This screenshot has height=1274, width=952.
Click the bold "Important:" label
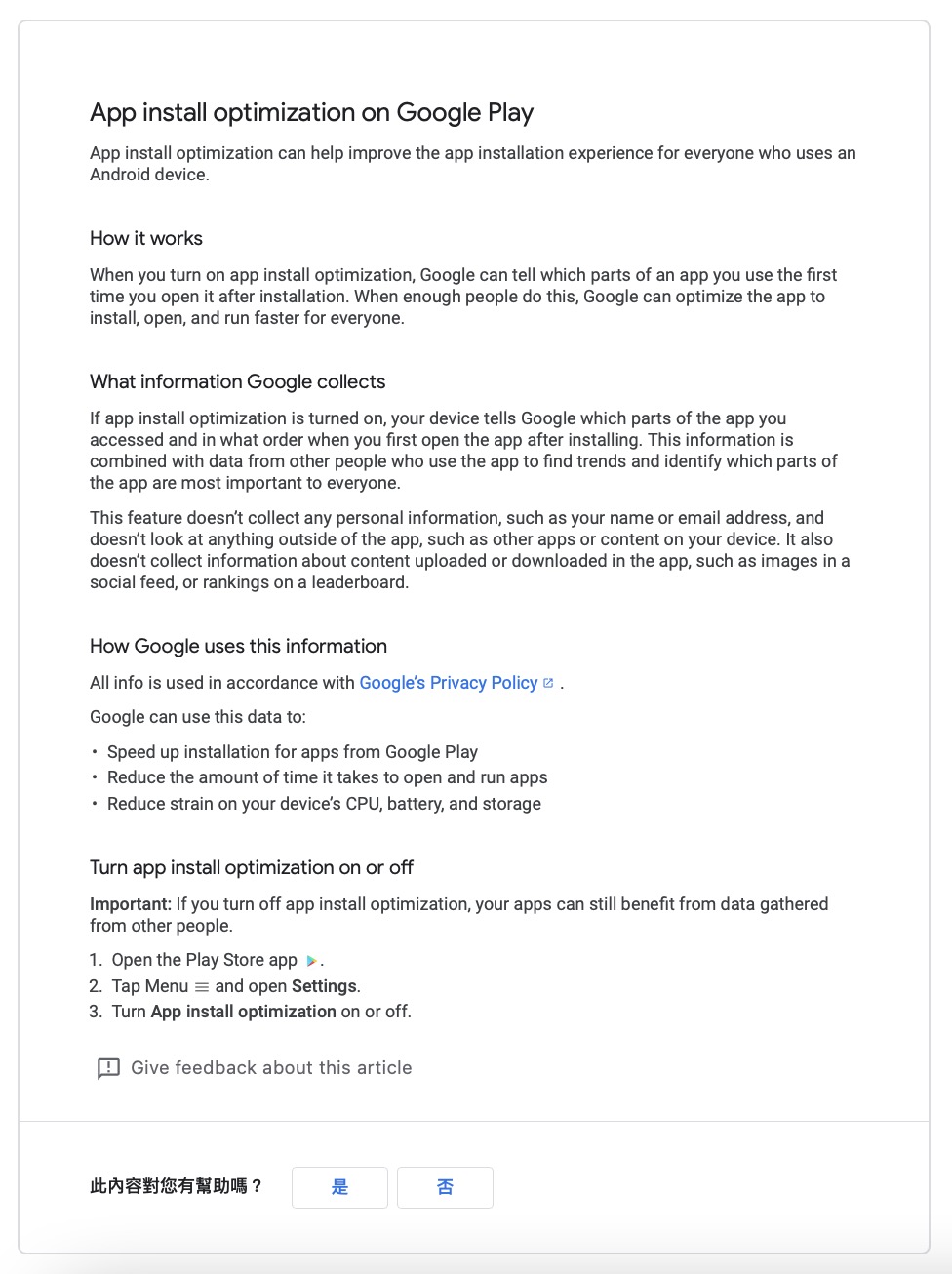pos(131,904)
